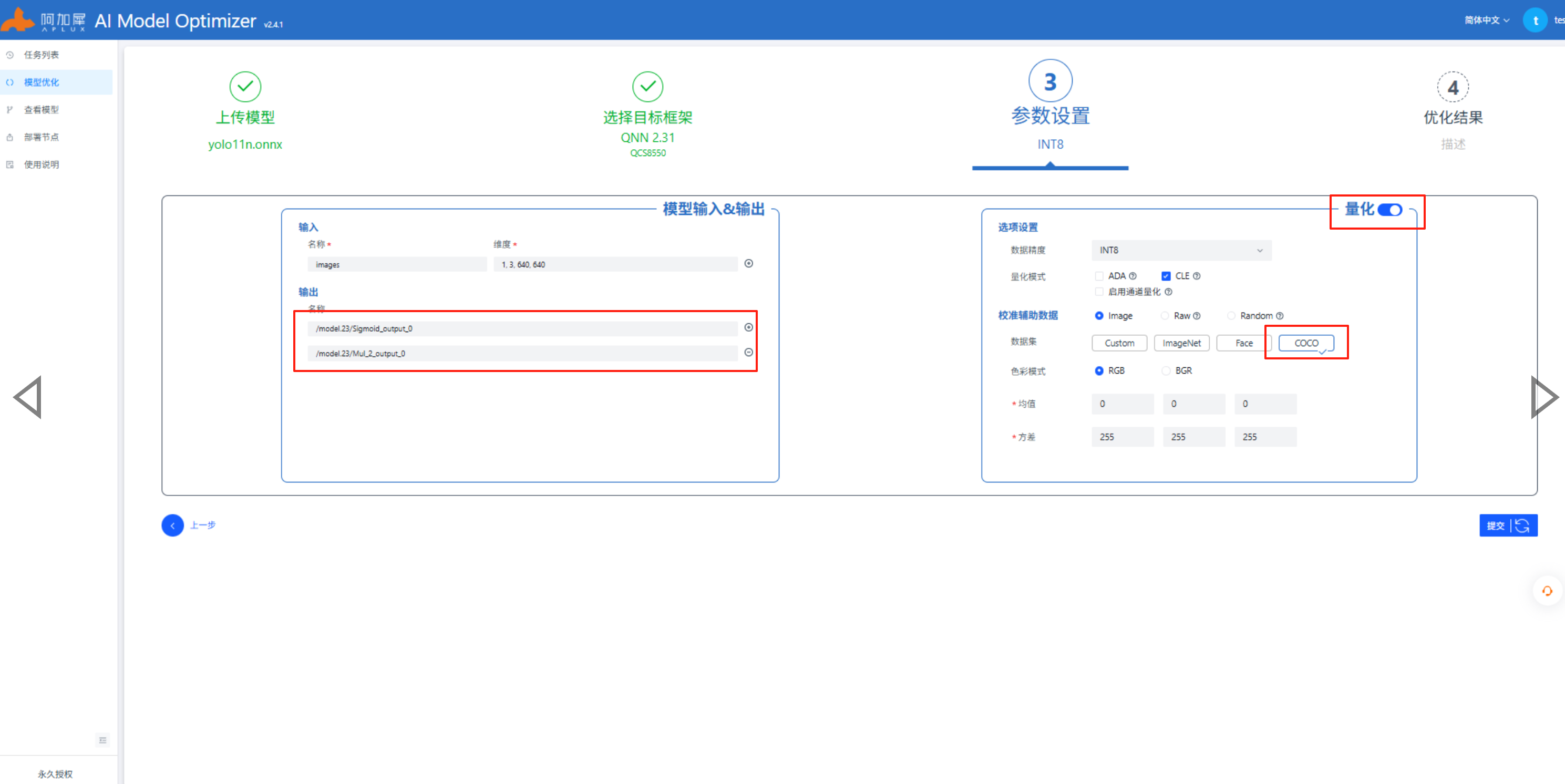Open 部署节点 in the sidebar
Image resolution: width=1565 pixels, height=784 pixels.
click(x=42, y=137)
